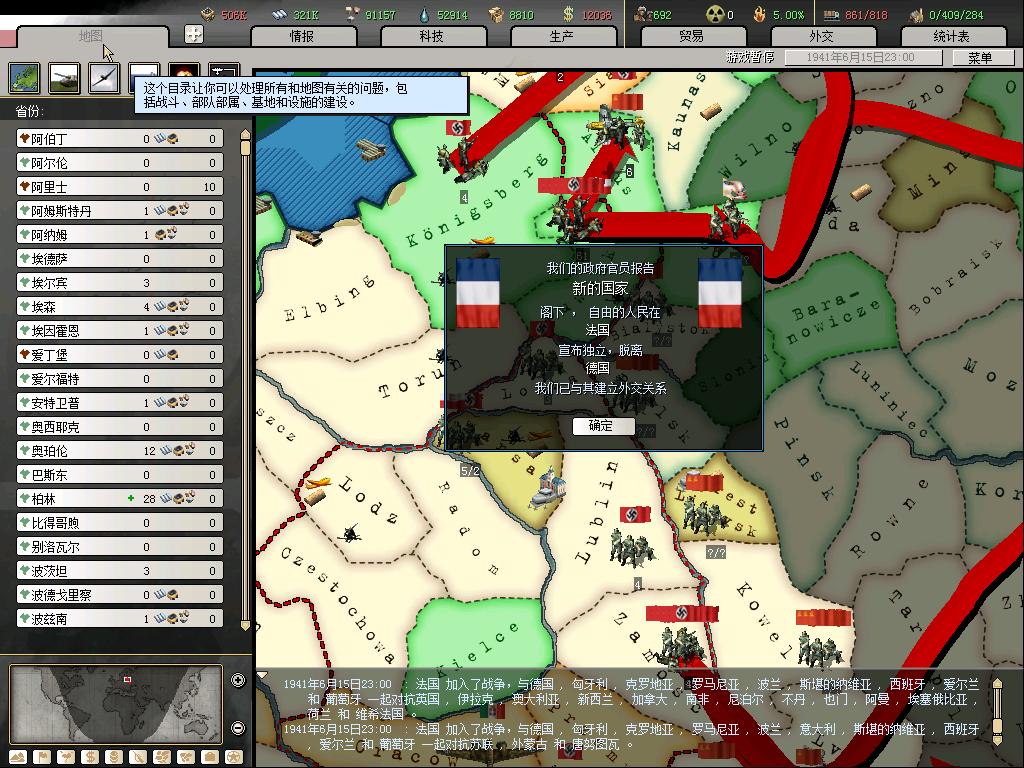
Task: Click the supplies crate icon (8810)
Action: (x=497, y=14)
